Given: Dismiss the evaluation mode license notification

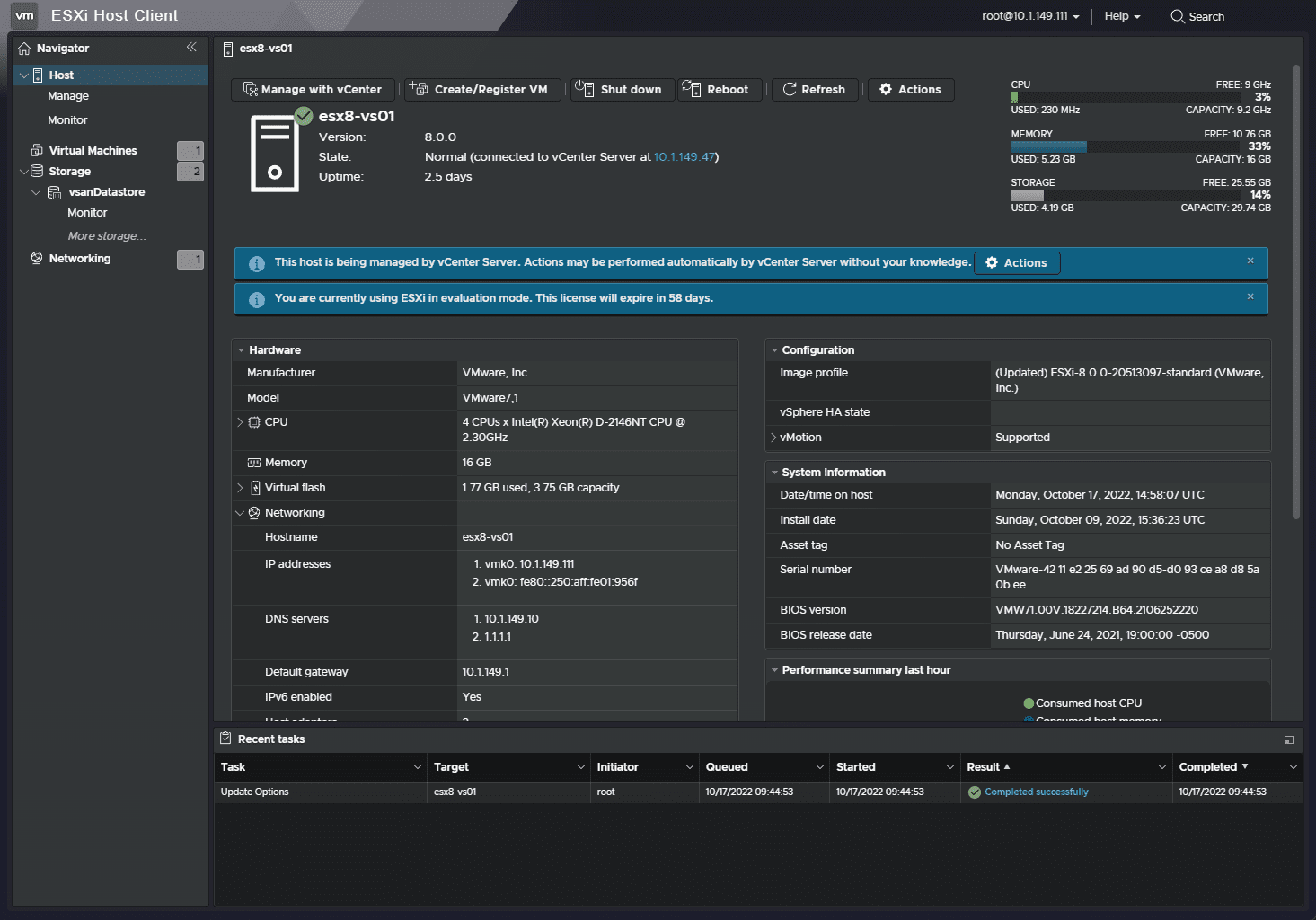Looking at the screenshot, I should pos(1250,296).
